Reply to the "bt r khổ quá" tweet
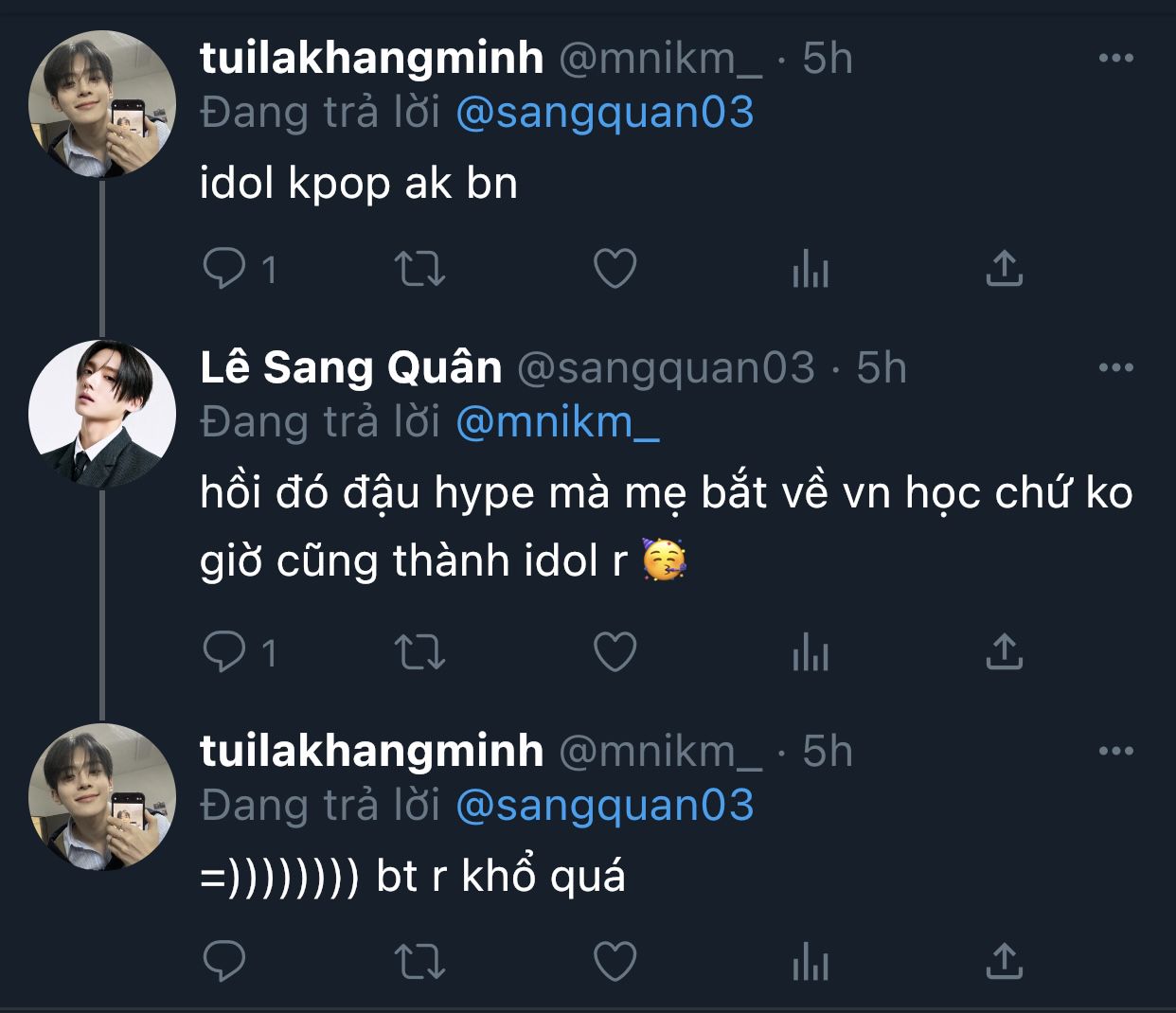Screen dimensions: 1176x1013 click(224, 962)
